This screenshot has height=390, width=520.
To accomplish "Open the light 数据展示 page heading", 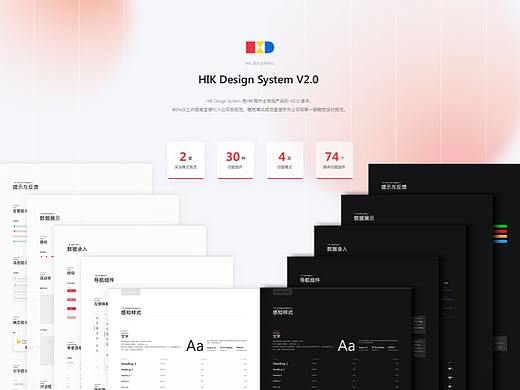I will [50, 218].
